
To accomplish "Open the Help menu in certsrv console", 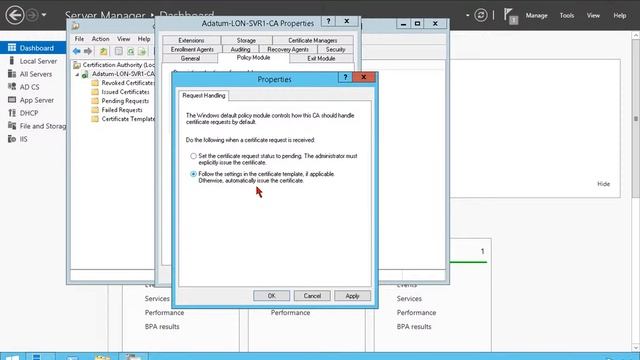I will tap(144, 39).
